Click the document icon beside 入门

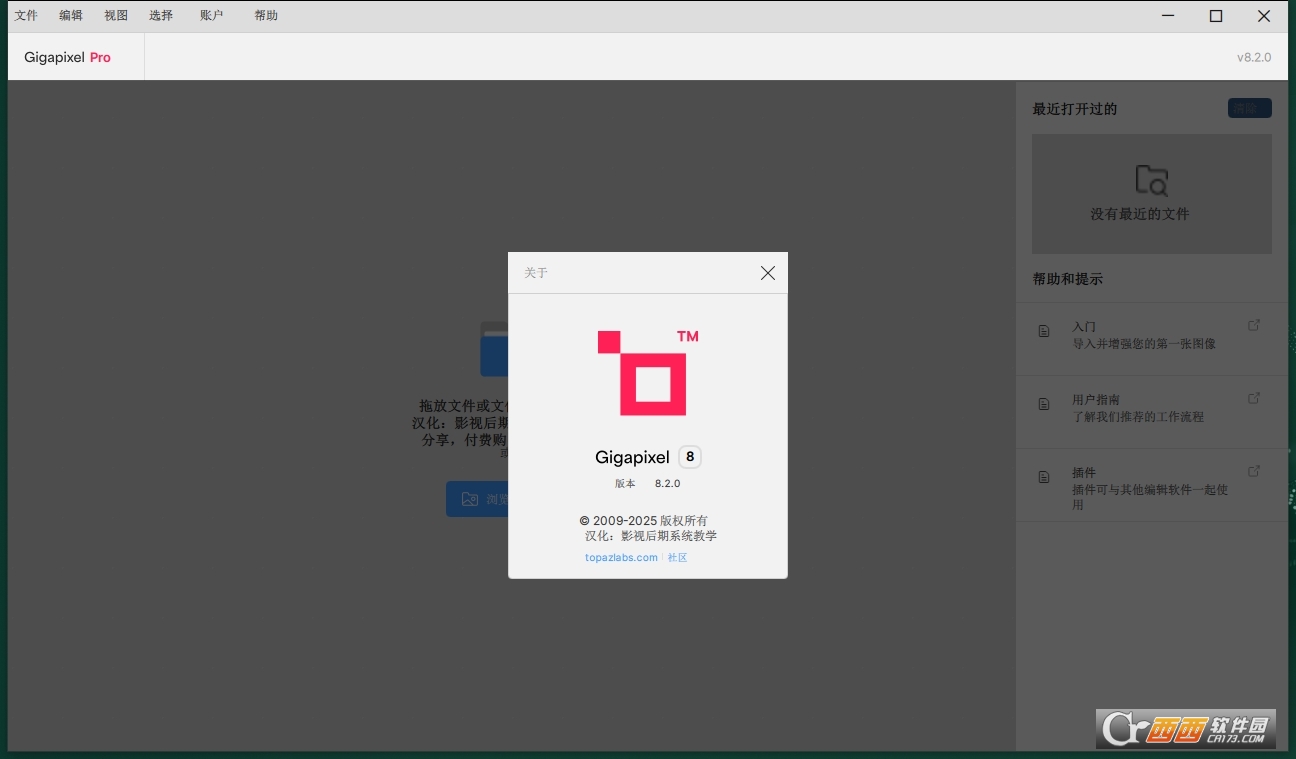coord(1044,331)
